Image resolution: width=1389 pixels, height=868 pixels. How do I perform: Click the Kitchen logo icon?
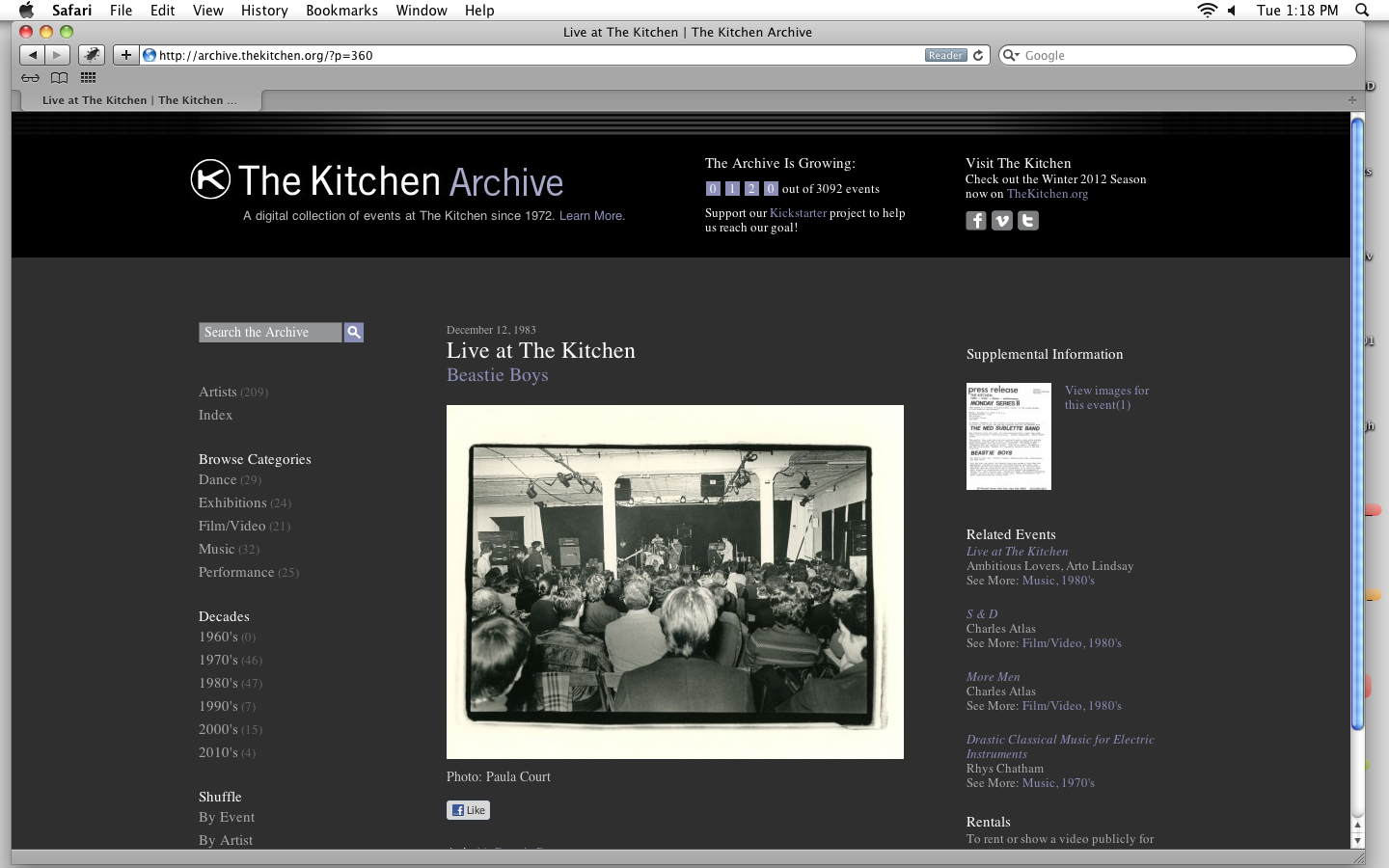pos(210,179)
